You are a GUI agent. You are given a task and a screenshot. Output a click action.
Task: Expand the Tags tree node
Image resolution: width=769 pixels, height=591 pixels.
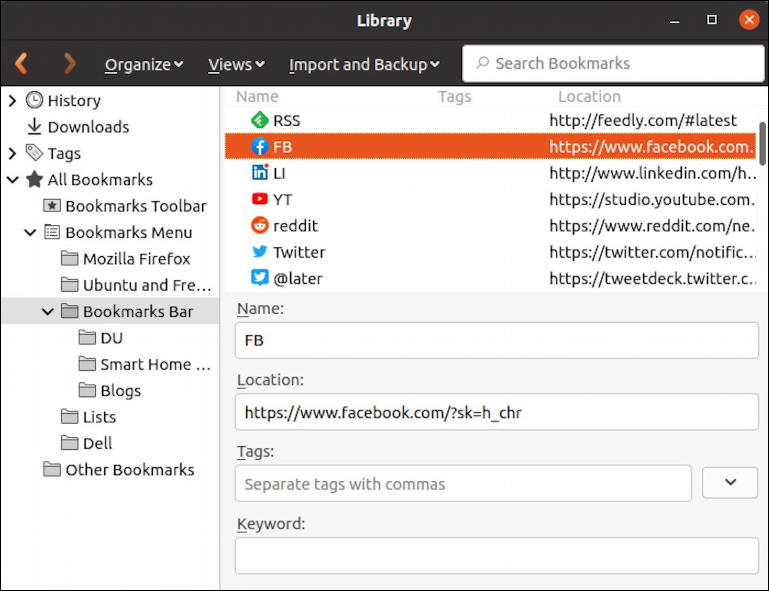tap(12, 153)
